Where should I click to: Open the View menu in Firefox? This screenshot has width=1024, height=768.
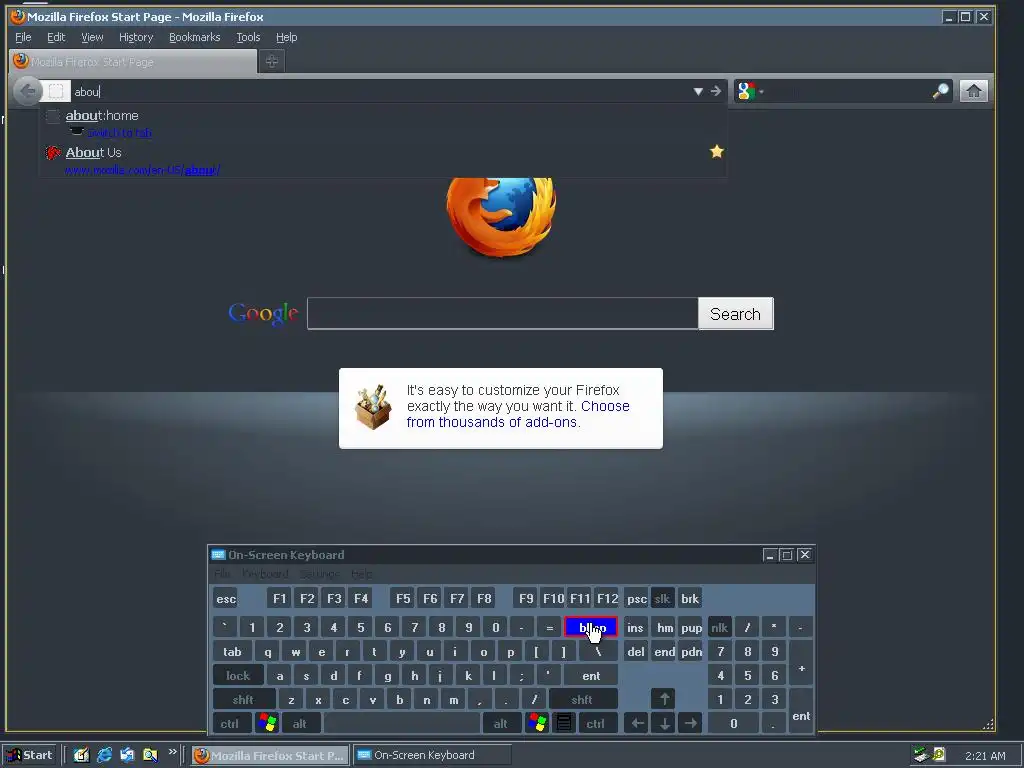(x=92, y=37)
